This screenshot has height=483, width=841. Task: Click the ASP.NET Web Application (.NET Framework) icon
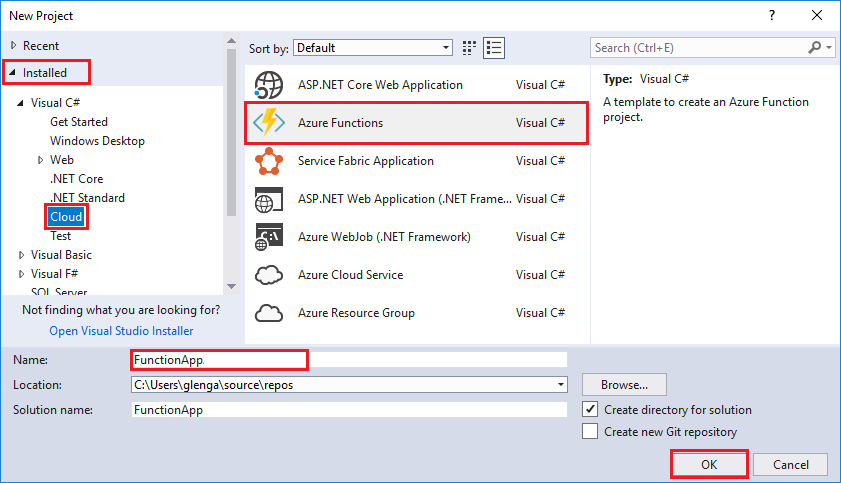tap(269, 199)
